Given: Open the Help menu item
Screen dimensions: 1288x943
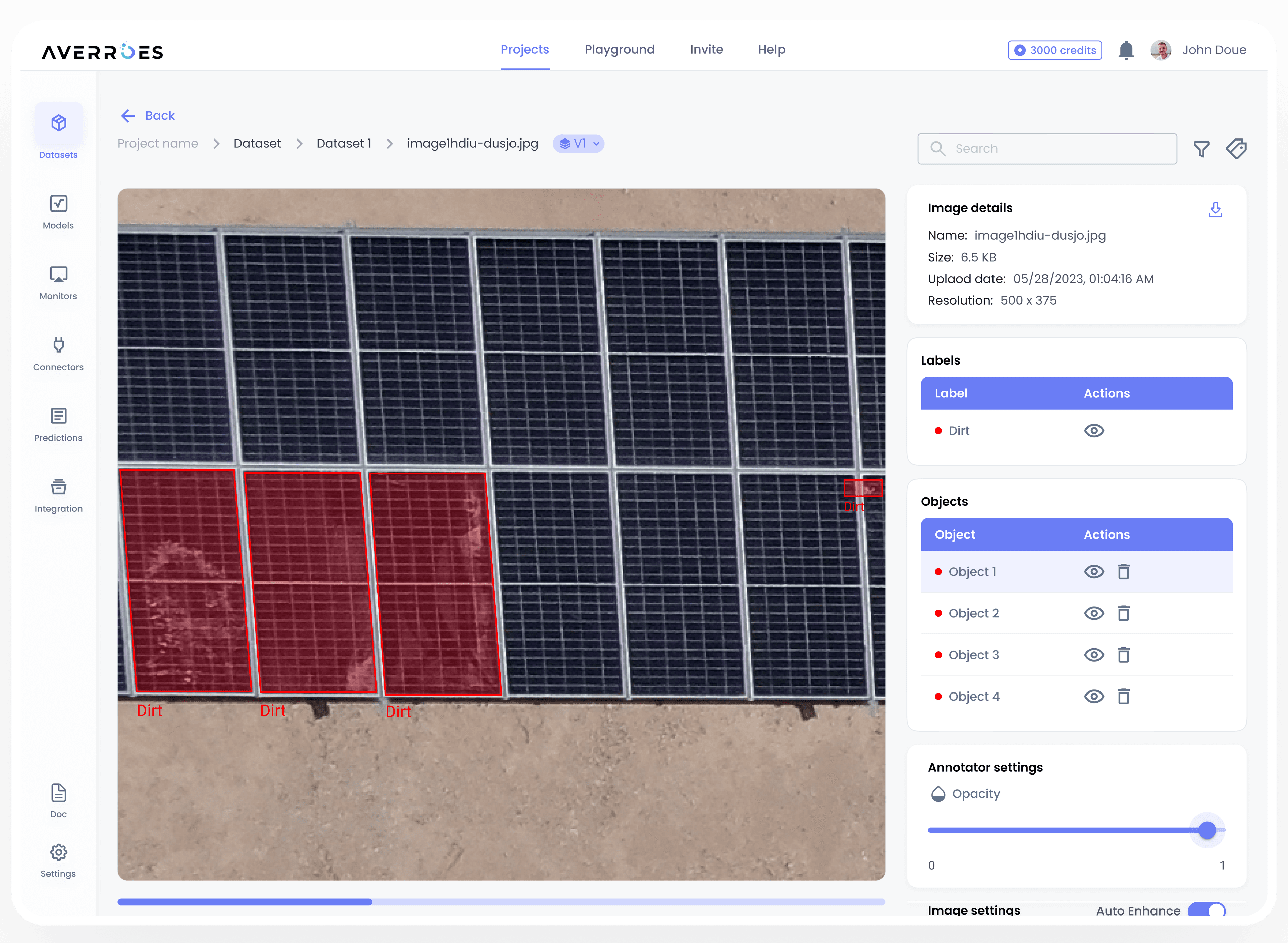Looking at the screenshot, I should (x=771, y=50).
